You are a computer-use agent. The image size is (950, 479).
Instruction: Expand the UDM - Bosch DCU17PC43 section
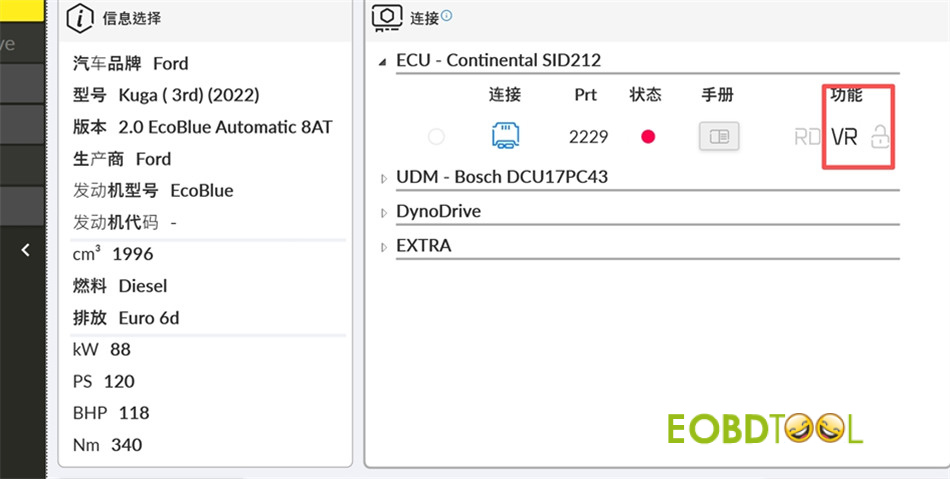point(383,178)
